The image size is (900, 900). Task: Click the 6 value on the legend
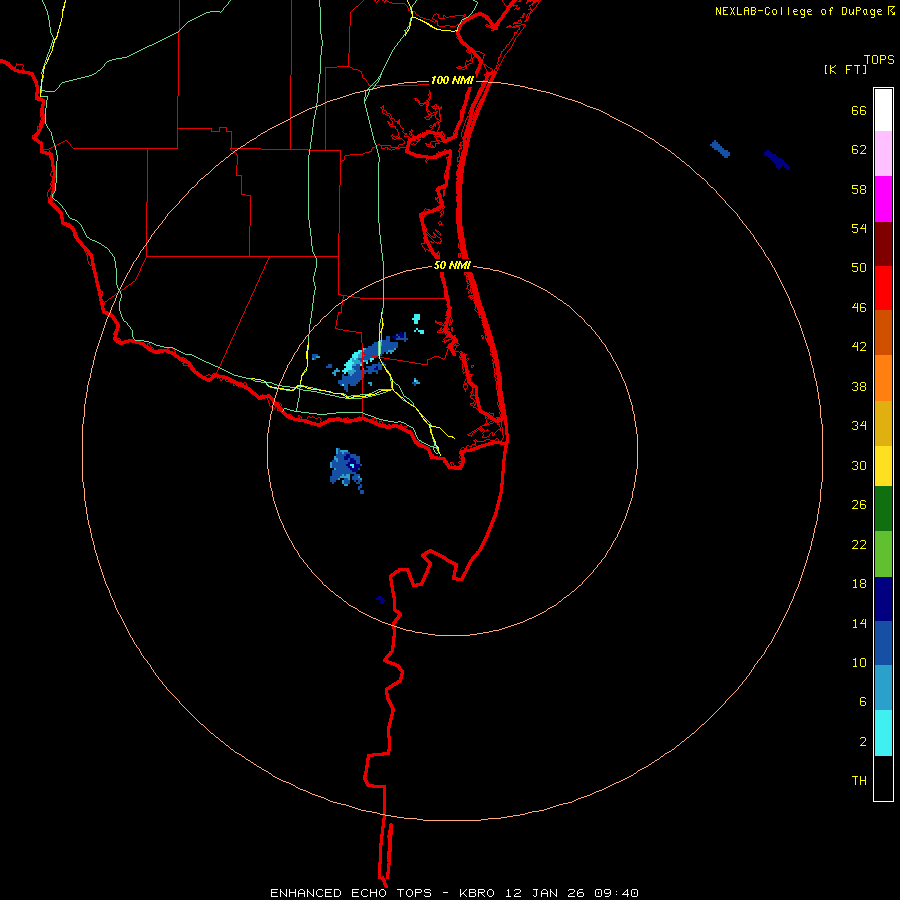pos(862,701)
